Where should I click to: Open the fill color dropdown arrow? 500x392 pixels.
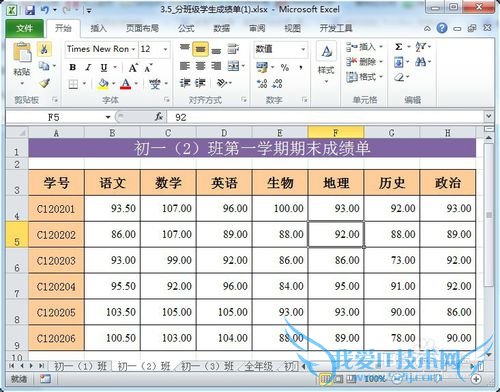pyautogui.click(x=114, y=84)
